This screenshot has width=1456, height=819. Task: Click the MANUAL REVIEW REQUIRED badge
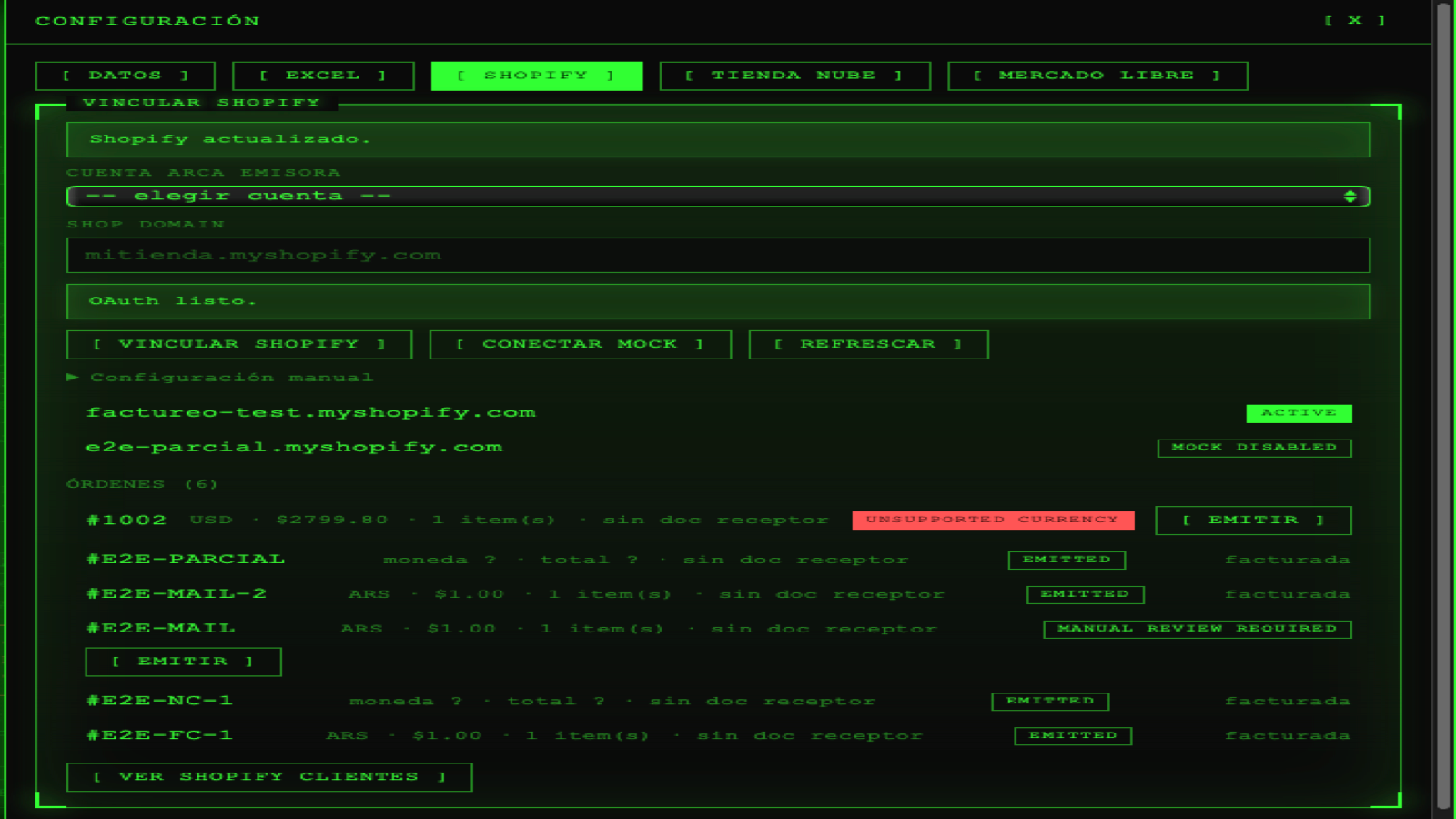[x=1197, y=629]
